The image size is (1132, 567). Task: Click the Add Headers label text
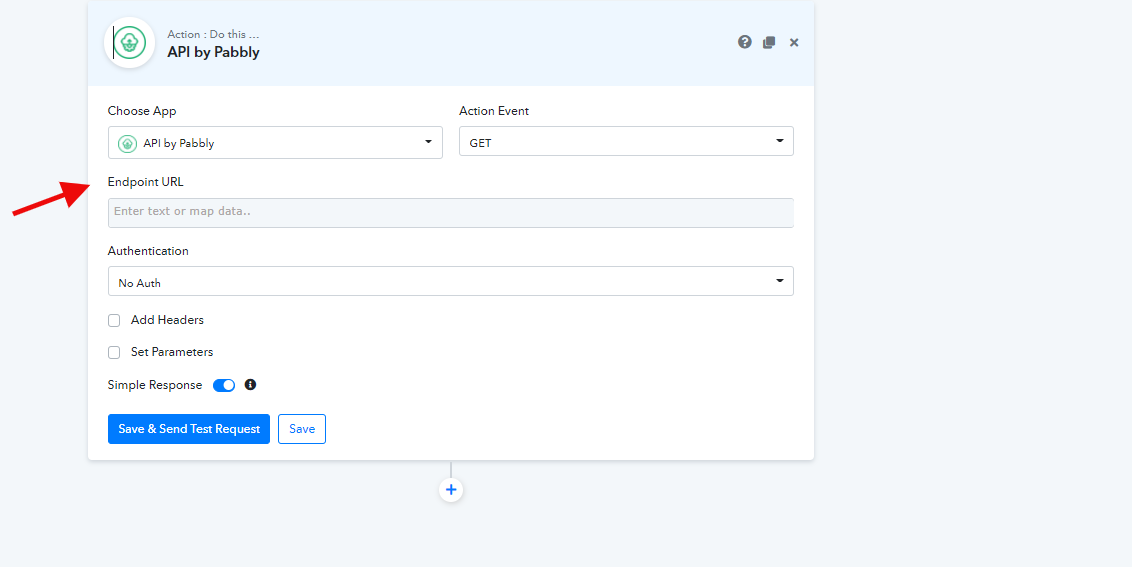[x=167, y=320]
